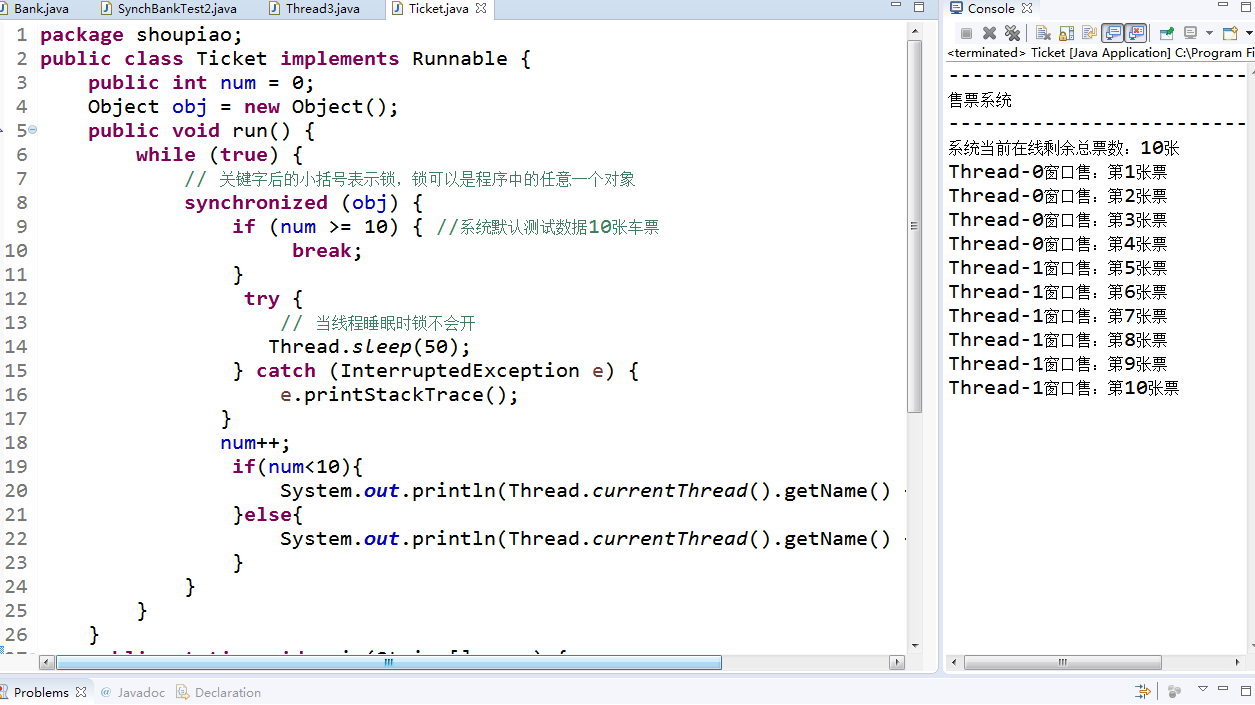Click Display Selected Console icon

pyautogui.click(x=1190, y=33)
